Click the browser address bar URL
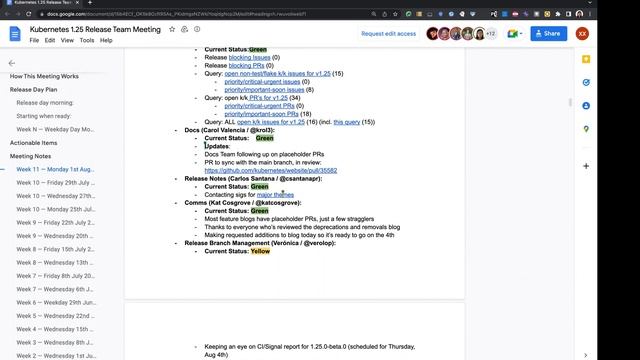640x360 pixels. pos(176,14)
